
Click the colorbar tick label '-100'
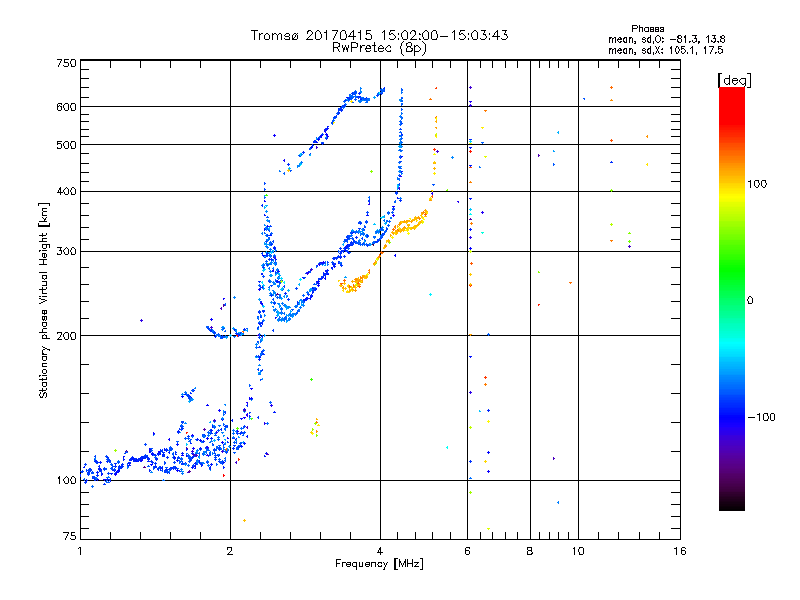pyautogui.click(x=761, y=417)
